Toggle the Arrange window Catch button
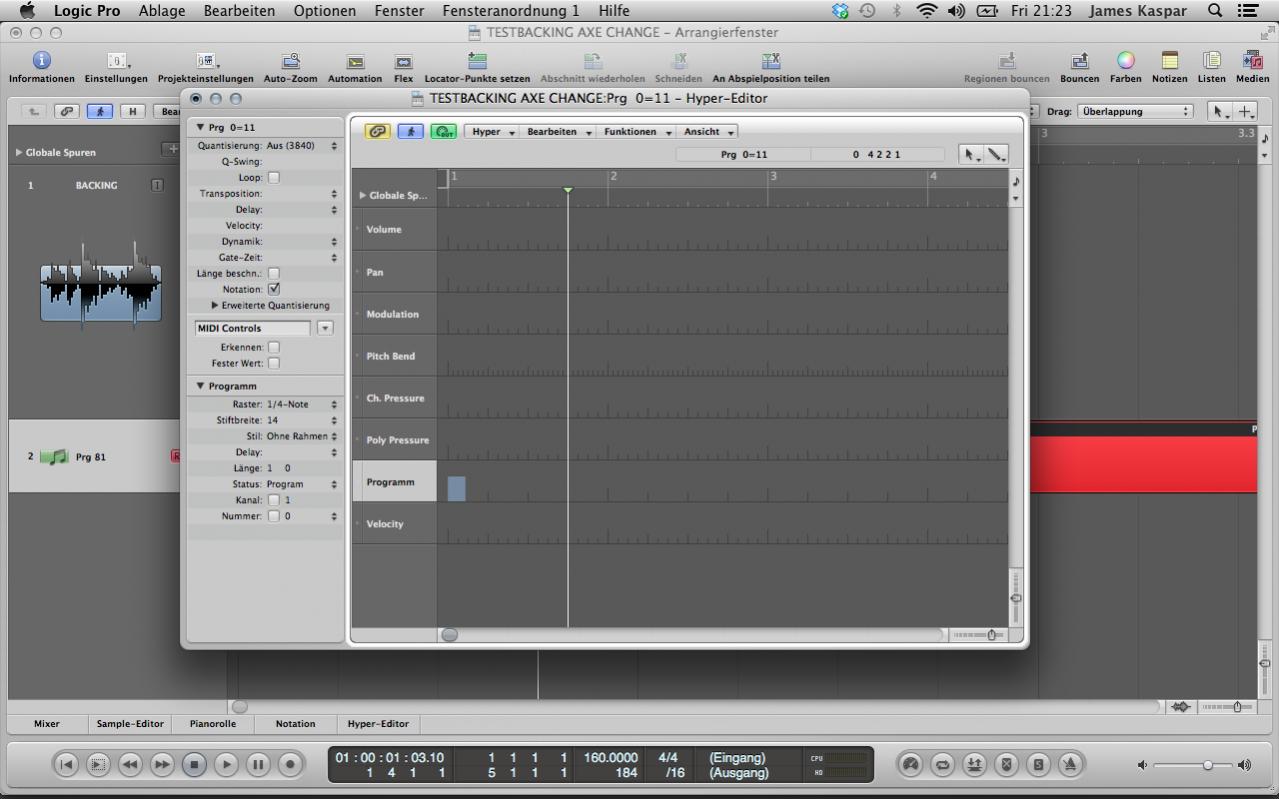Viewport: 1279px width, 799px height. point(100,112)
